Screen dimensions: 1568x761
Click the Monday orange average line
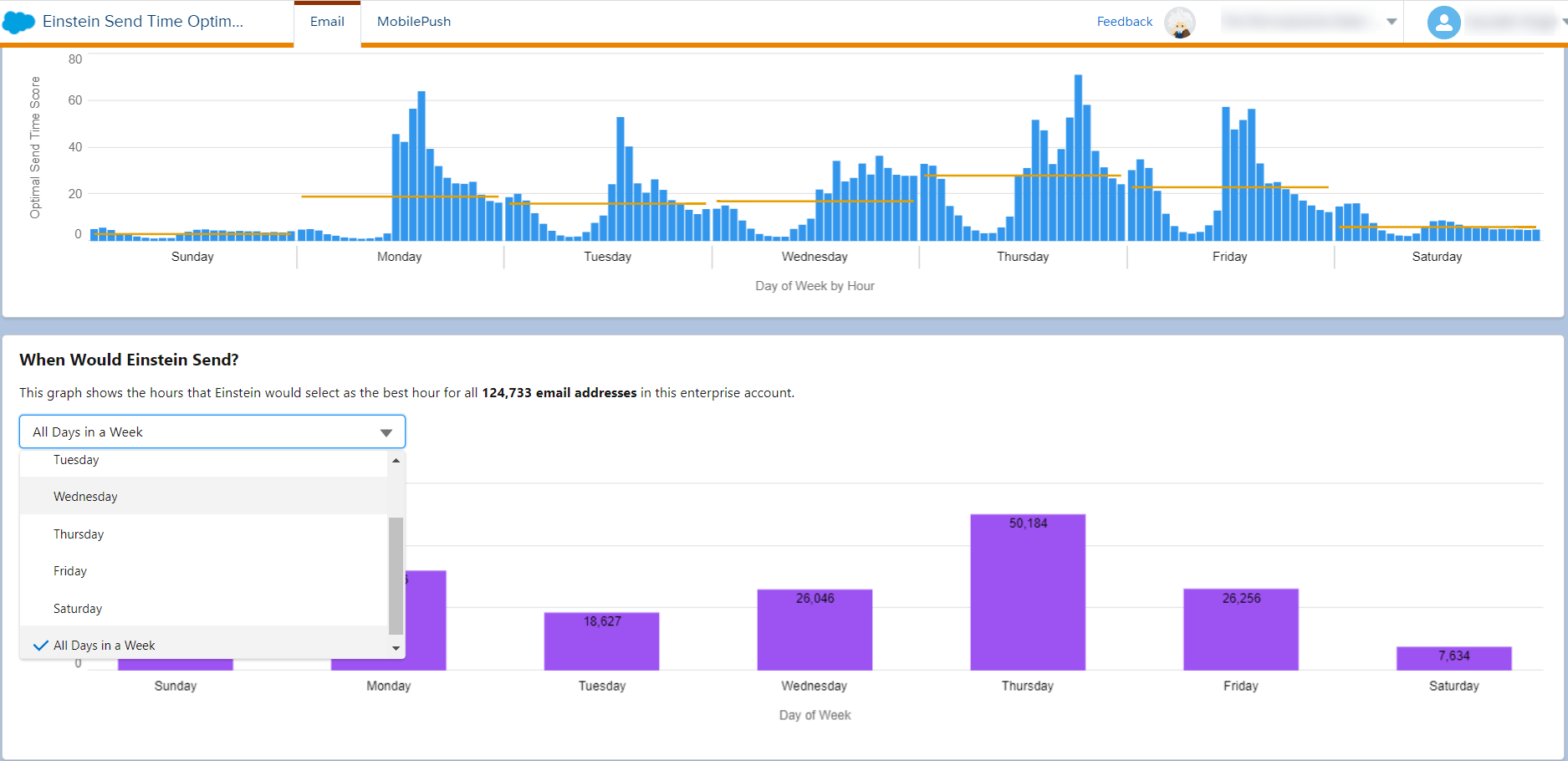(x=400, y=197)
